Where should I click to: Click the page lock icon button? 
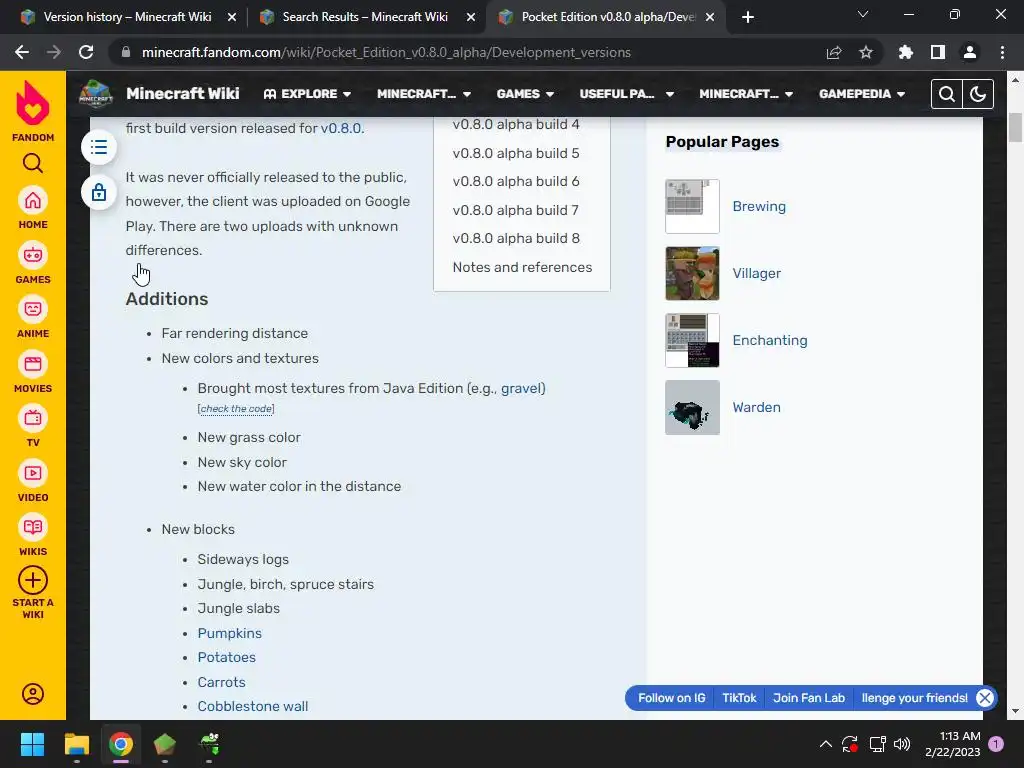tap(99, 192)
